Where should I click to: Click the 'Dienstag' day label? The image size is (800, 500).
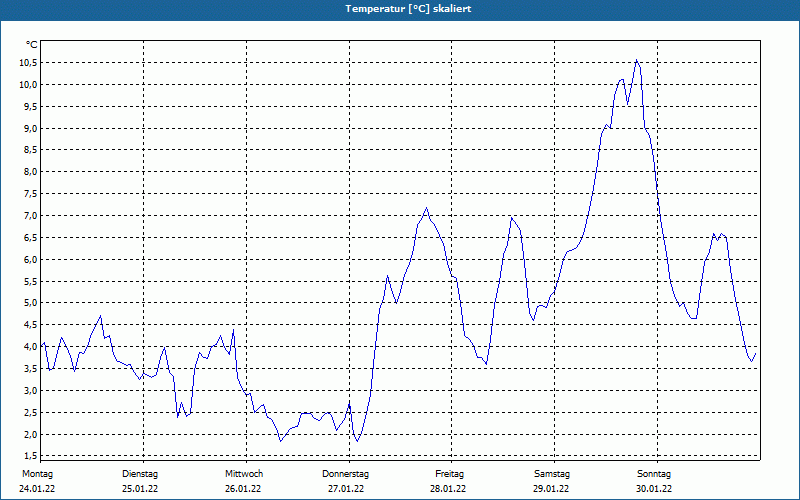coord(140,474)
